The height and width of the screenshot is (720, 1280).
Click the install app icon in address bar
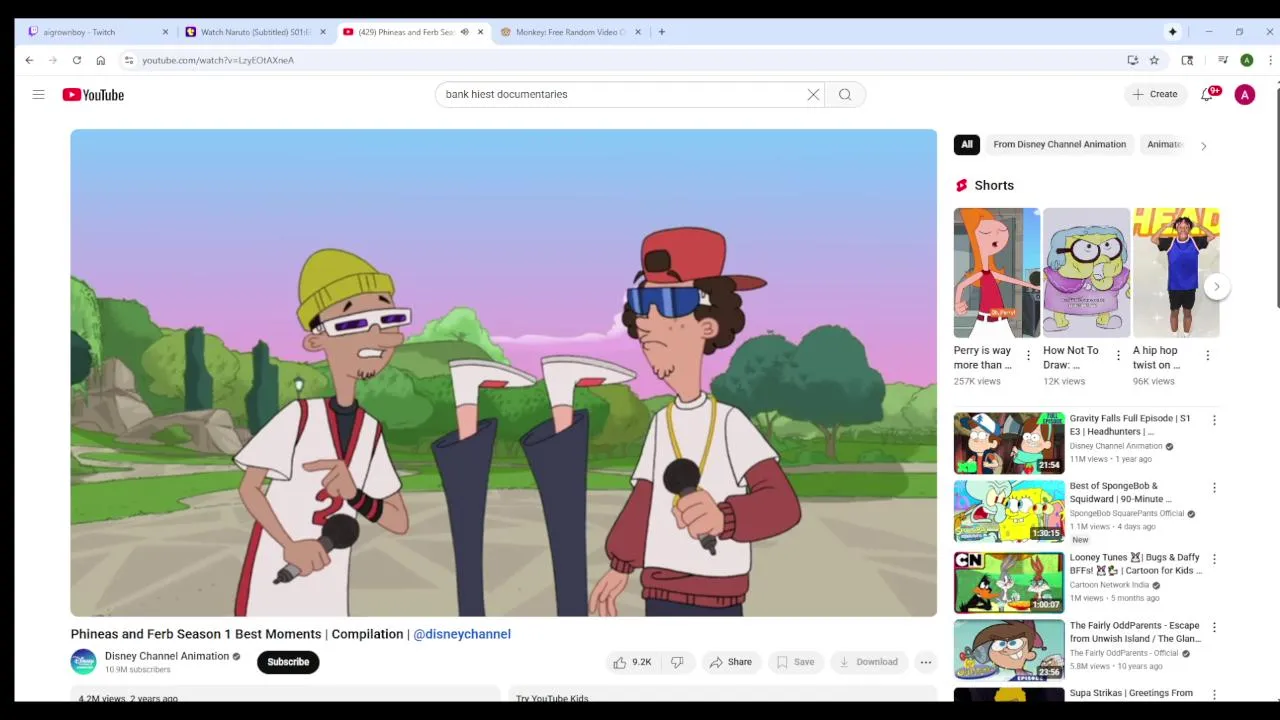tap(1133, 60)
